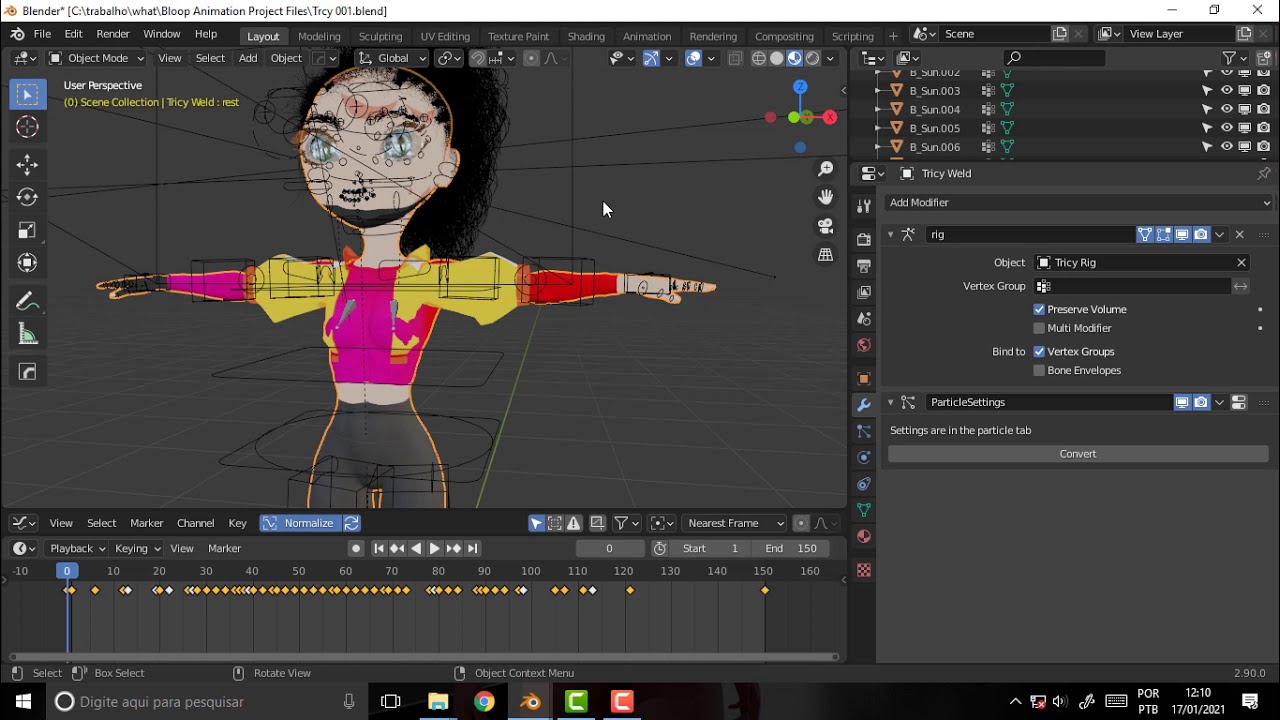Enable Multi Modifier checkbox
The height and width of the screenshot is (720, 1280).
tap(1039, 328)
